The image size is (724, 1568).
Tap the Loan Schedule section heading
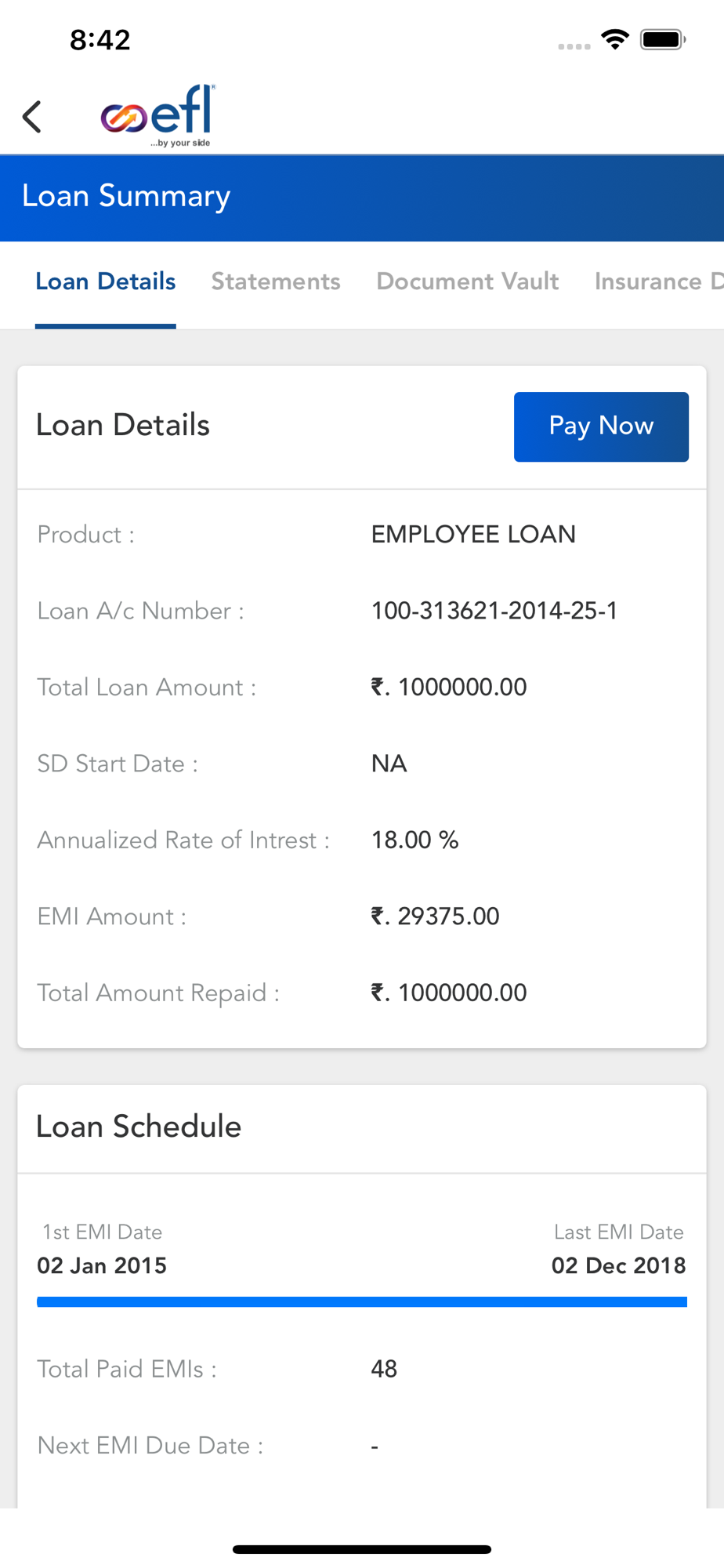click(139, 1127)
